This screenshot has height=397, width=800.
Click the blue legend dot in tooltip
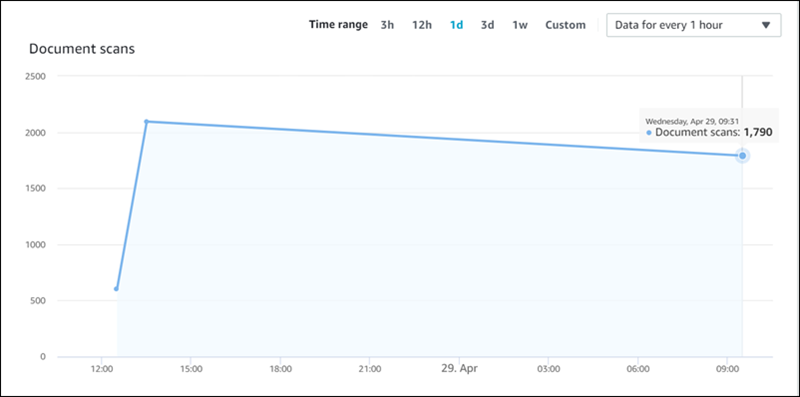click(x=649, y=133)
